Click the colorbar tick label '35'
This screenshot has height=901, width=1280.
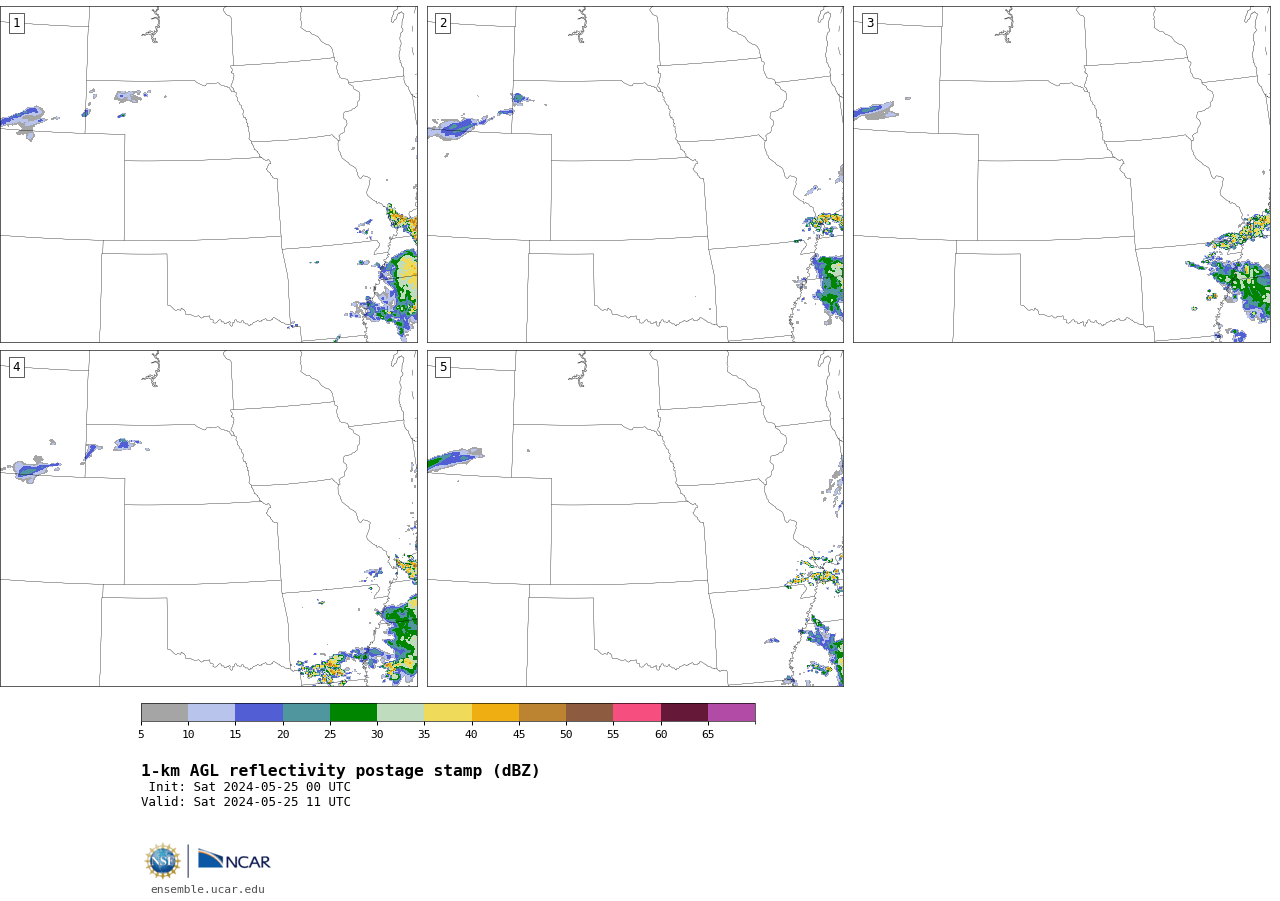pyautogui.click(x=424, y=735)
